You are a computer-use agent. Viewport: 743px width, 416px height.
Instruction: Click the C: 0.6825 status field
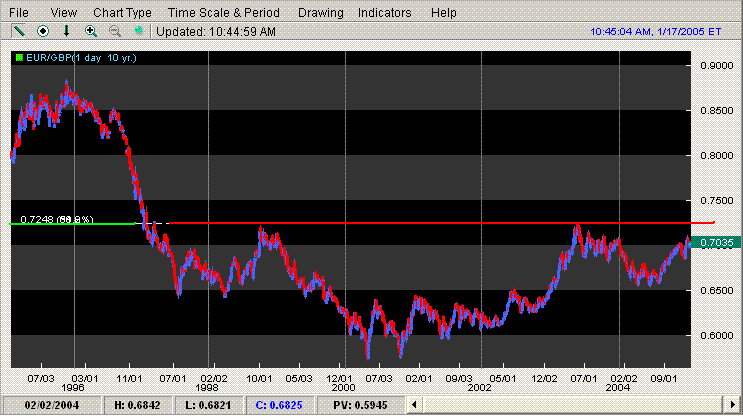(279, 405)
